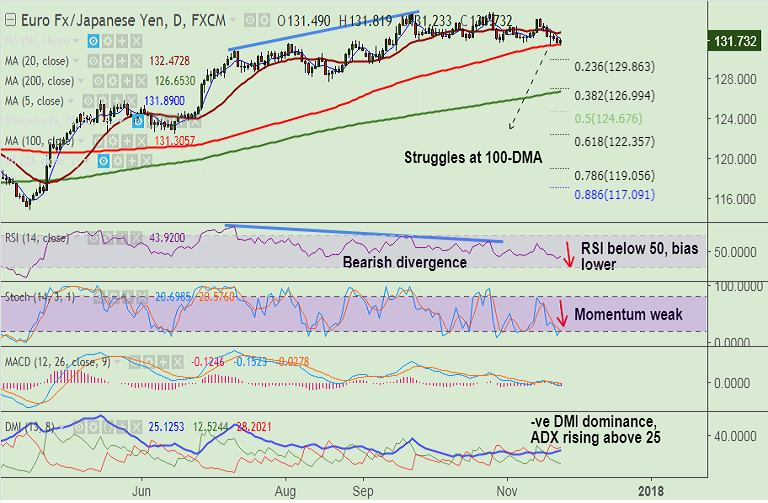The width and height of the screenshot is (768, 503).
Task: Hide MA (20, close) via eye icon
Action: [94, 61]
